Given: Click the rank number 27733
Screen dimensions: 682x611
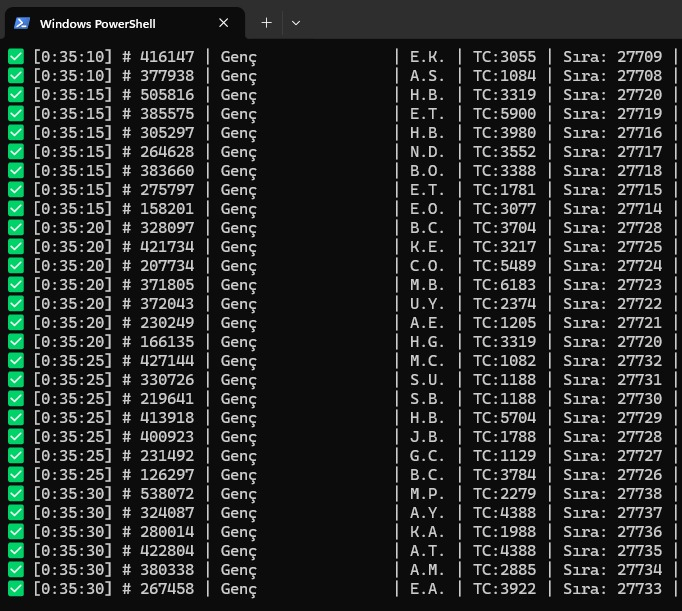Looking at the screenshot, I should [x=639, y=589].
